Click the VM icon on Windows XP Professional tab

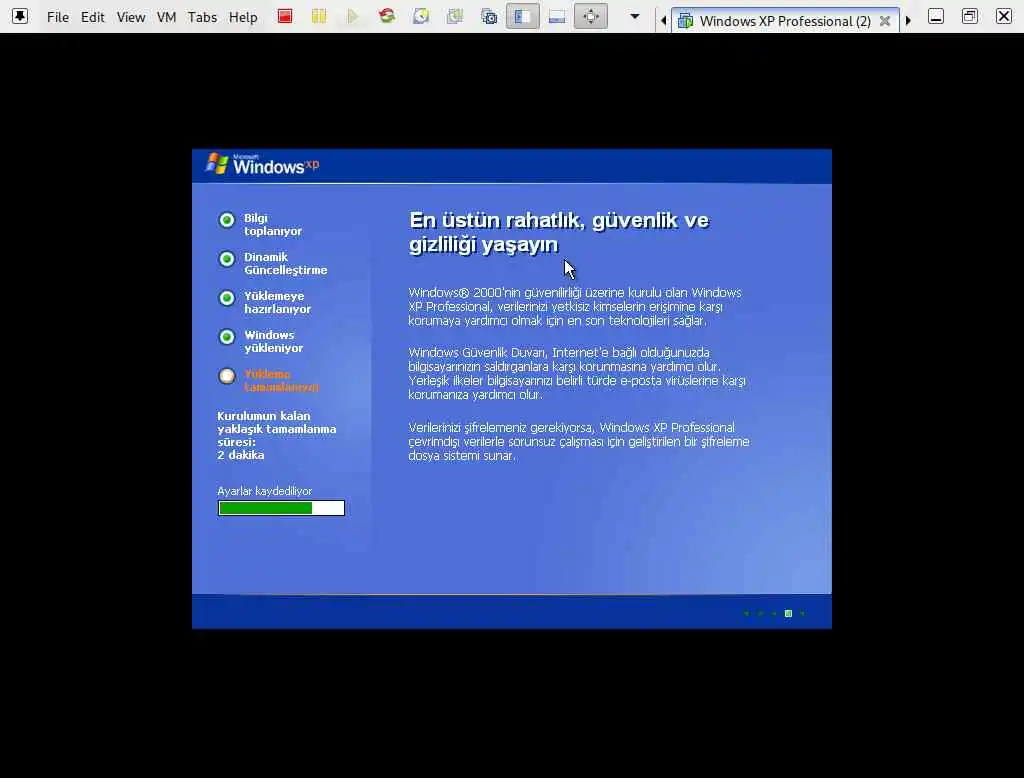click(685, 21)
